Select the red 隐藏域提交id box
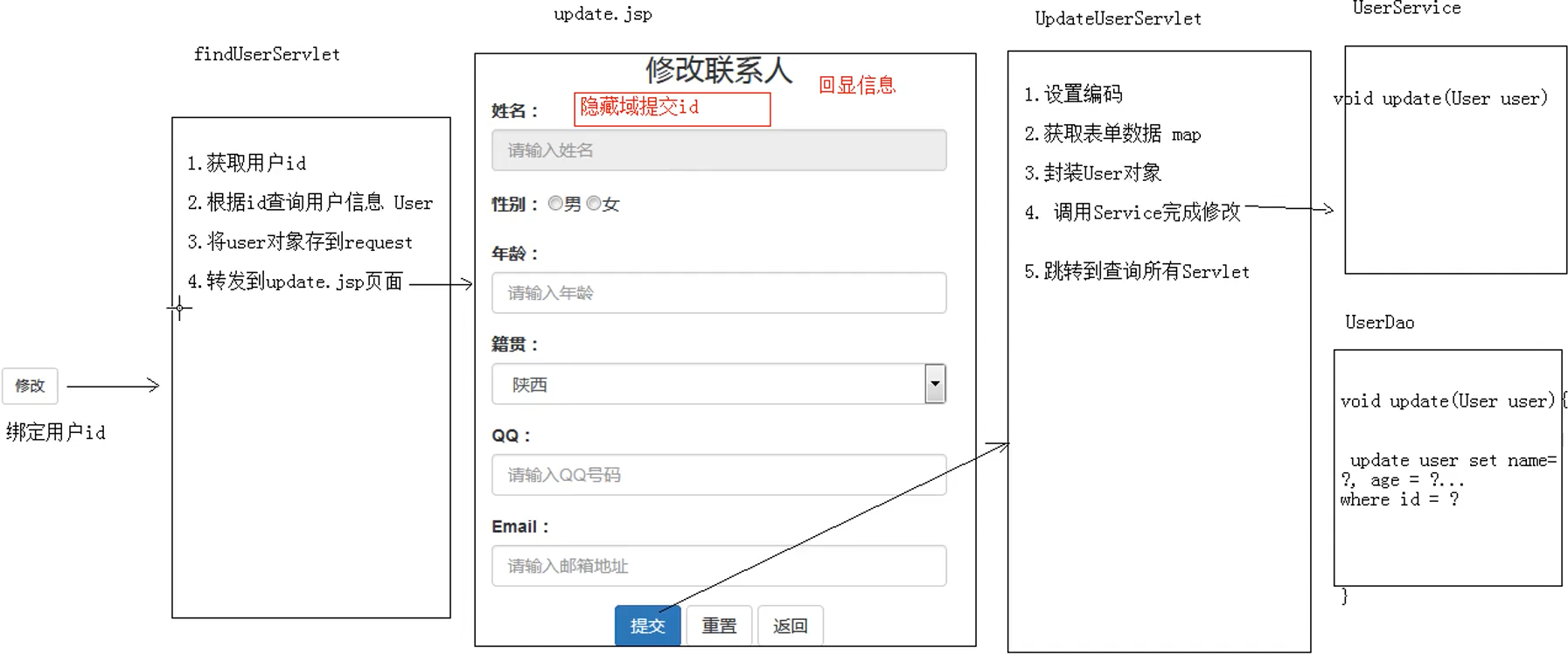1568x655 pixels. click(672, 108)
